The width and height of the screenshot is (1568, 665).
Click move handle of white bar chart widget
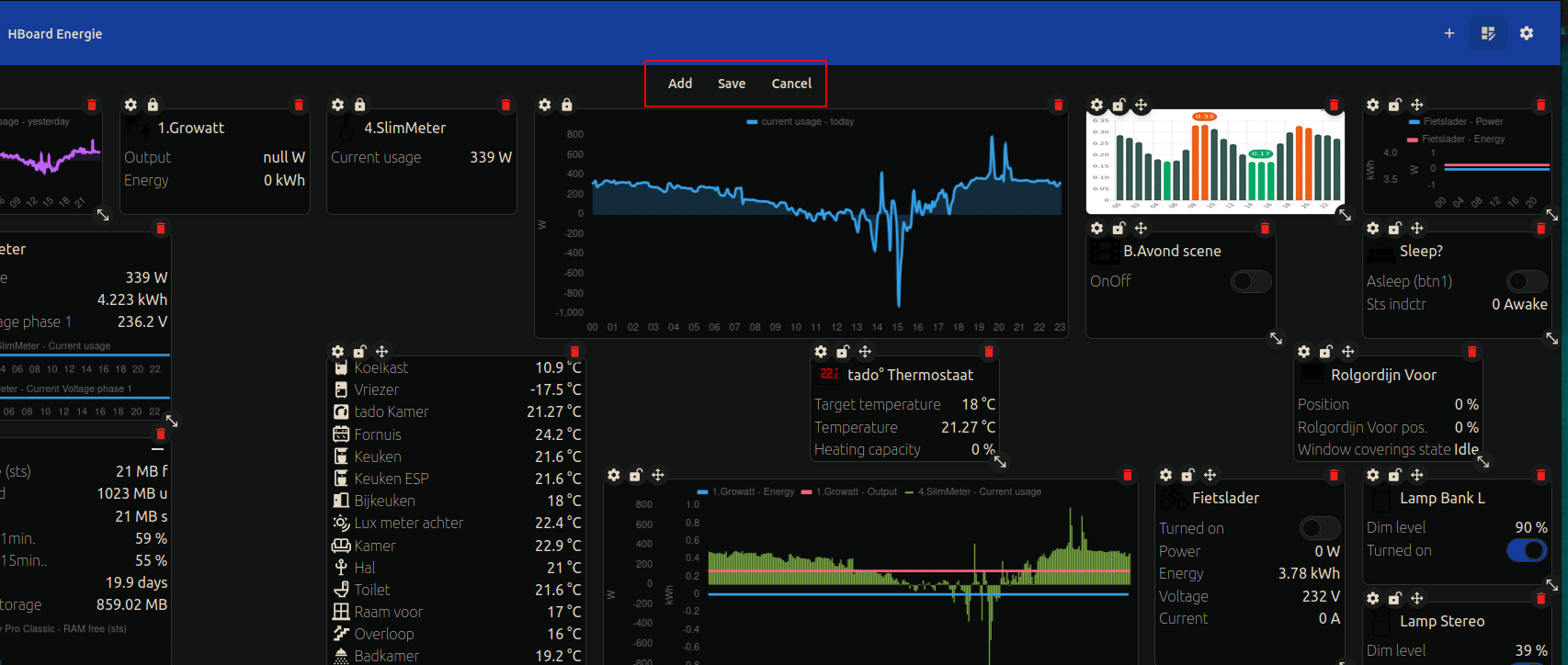point(1141,105)
